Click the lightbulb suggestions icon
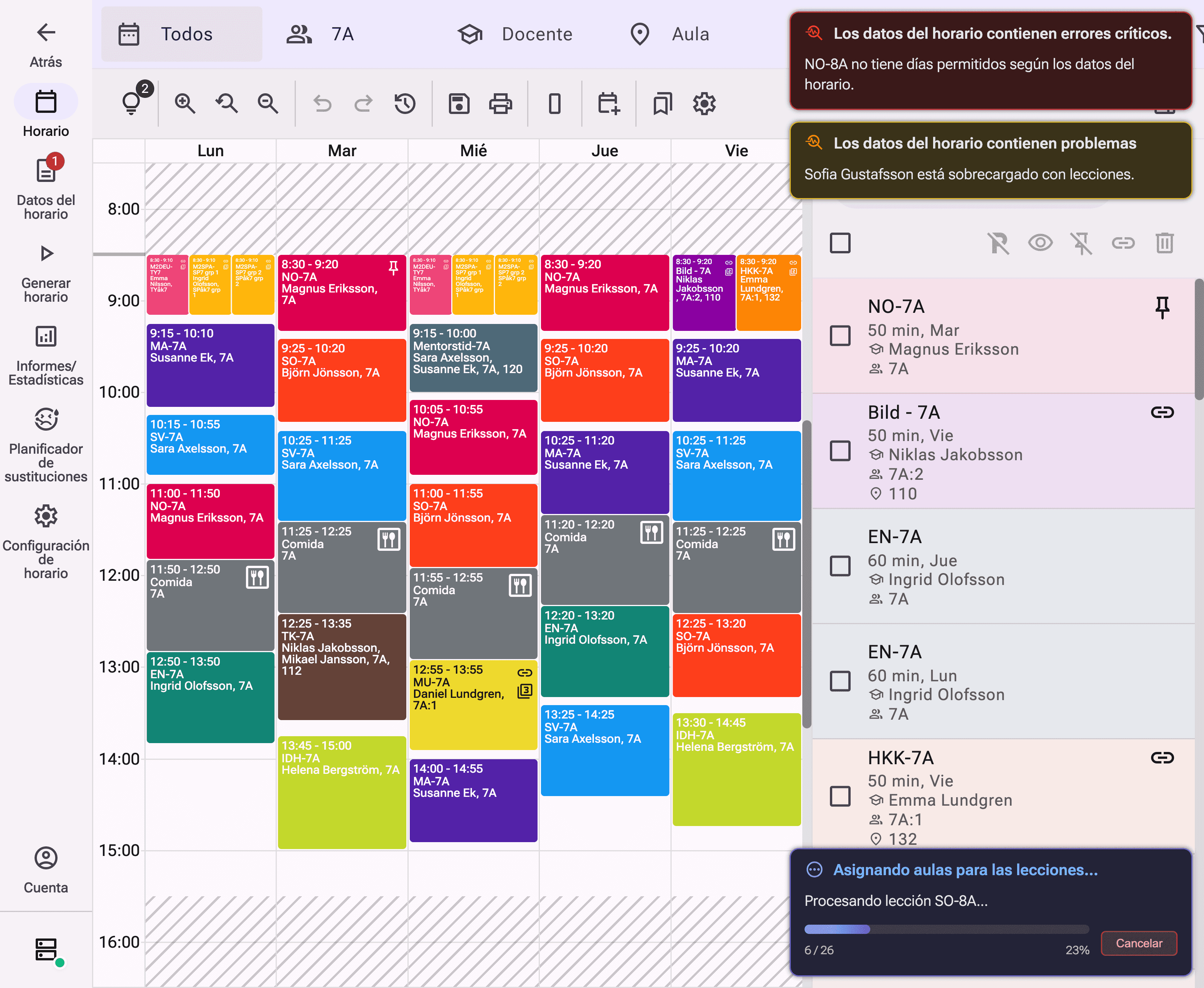 pos(132,104)
